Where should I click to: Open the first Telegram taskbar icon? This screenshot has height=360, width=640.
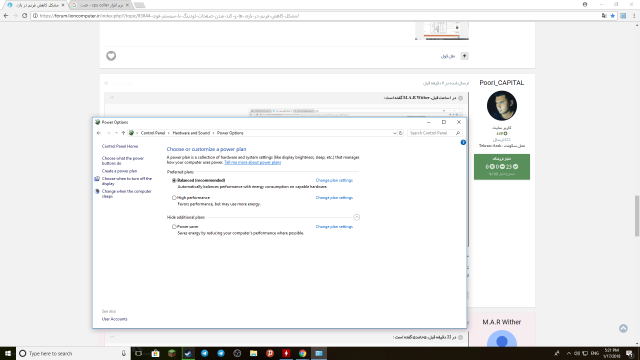[x=204, y=353]
